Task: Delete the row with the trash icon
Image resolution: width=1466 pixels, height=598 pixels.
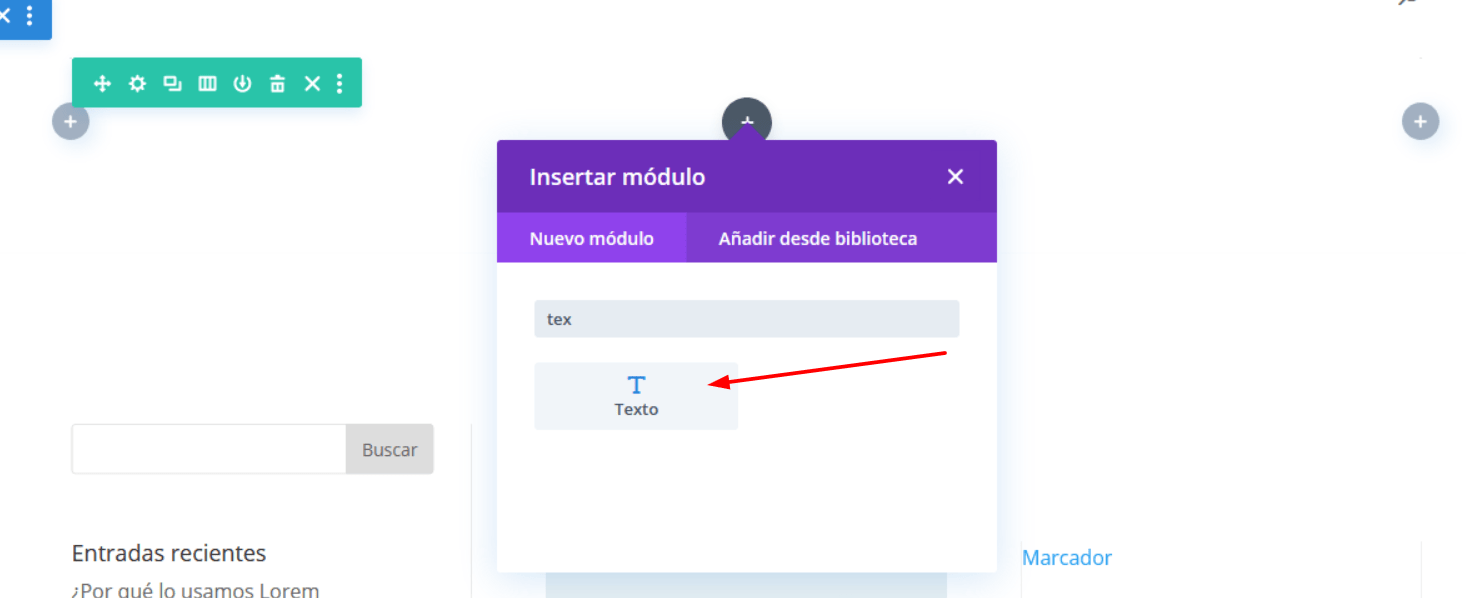Action: click(277, 83)
